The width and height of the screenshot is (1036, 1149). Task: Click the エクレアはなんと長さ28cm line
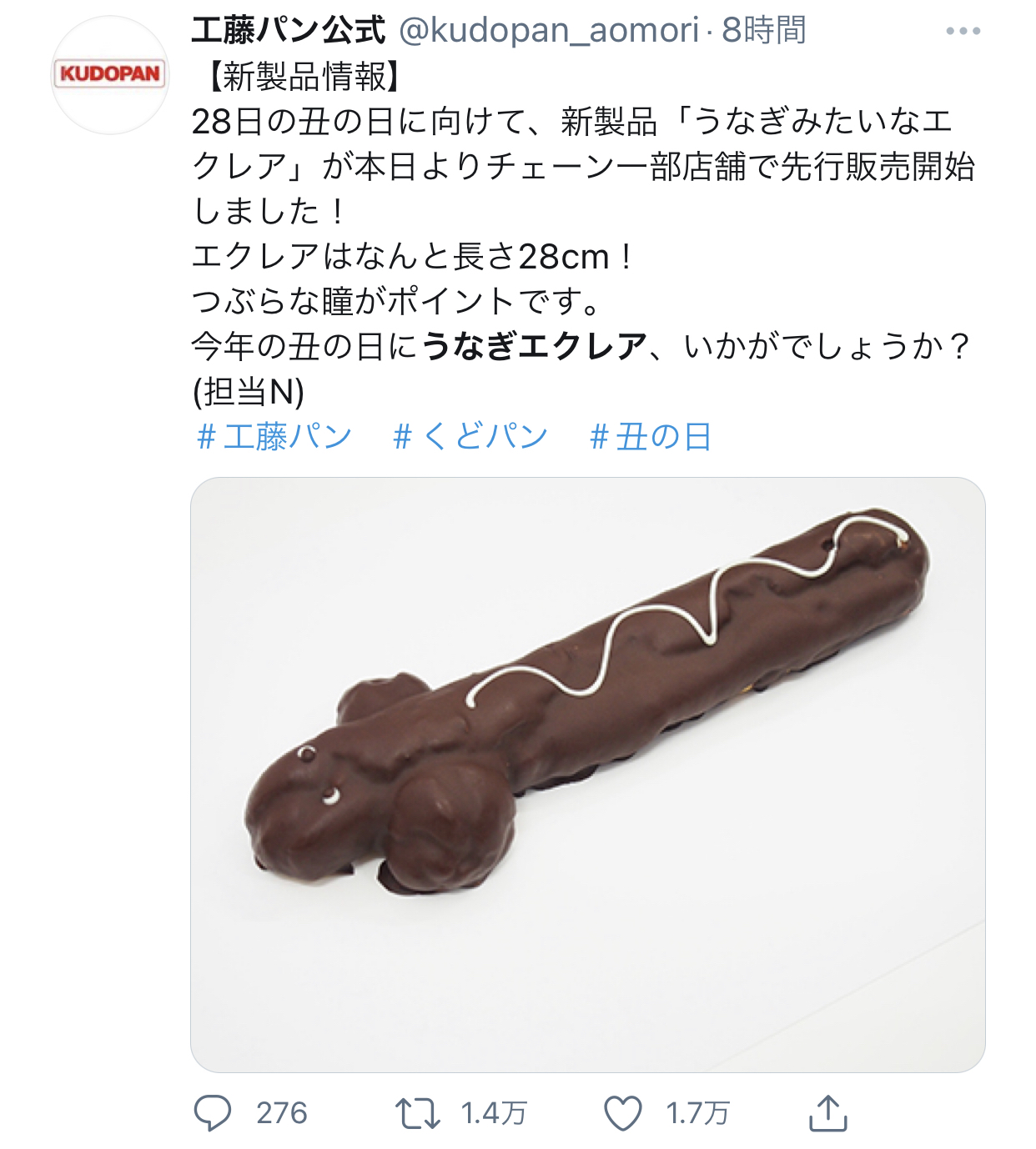click(x=413, y=256)
